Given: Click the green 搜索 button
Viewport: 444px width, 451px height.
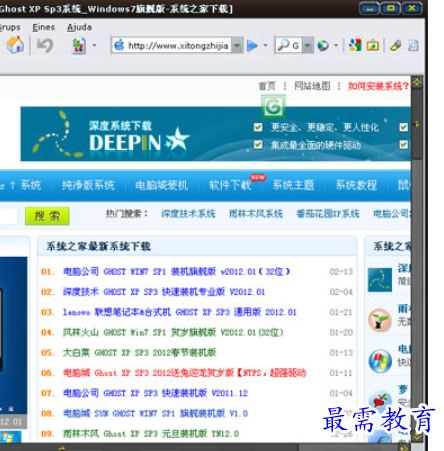Looking at the screenshot, I should pyautogui.click(x=47, y=216).
